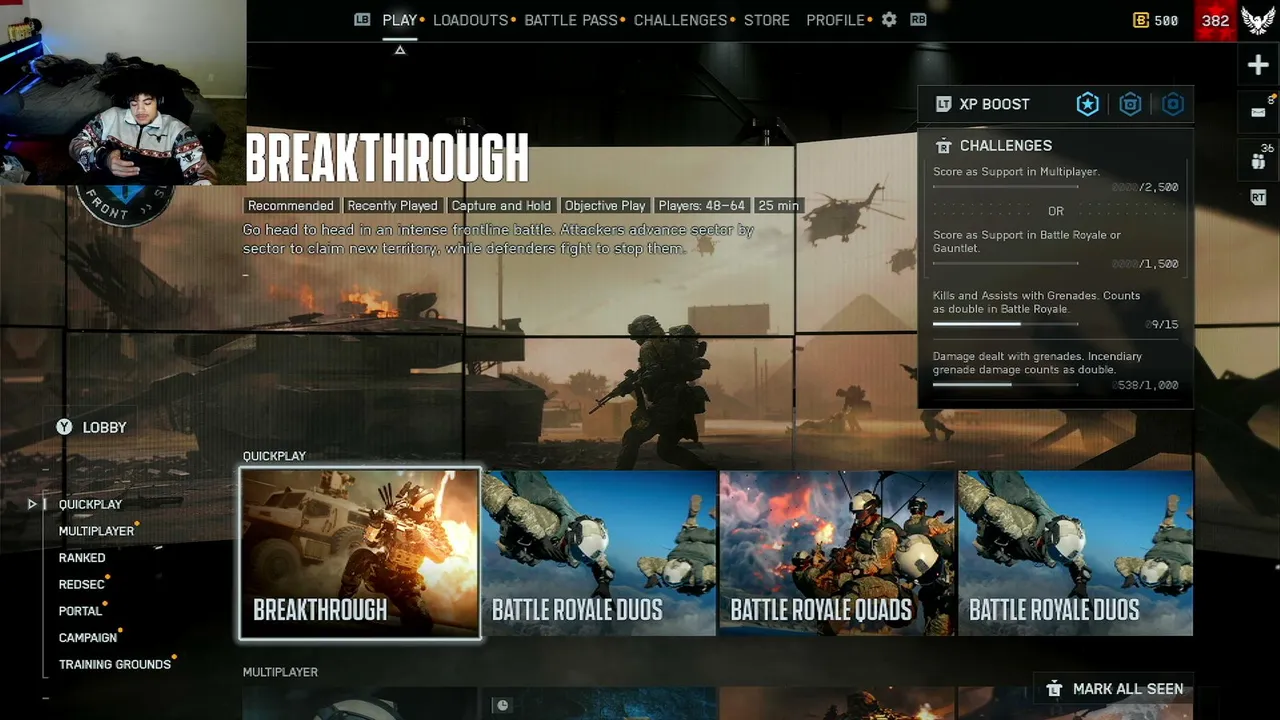1280x720 pixels.
Task: Open the mail inbox envelope icon
Action: [x=1258, y=113]
